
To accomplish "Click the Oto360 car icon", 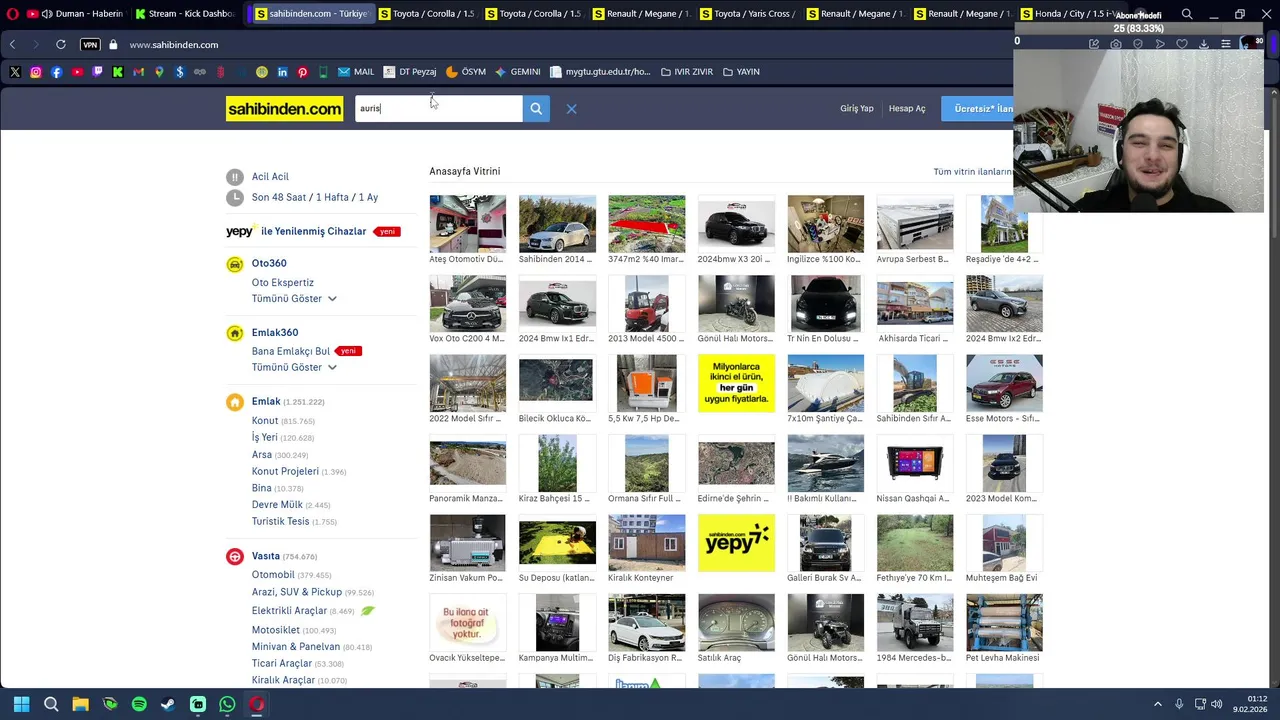I will [x=235, y=264].
